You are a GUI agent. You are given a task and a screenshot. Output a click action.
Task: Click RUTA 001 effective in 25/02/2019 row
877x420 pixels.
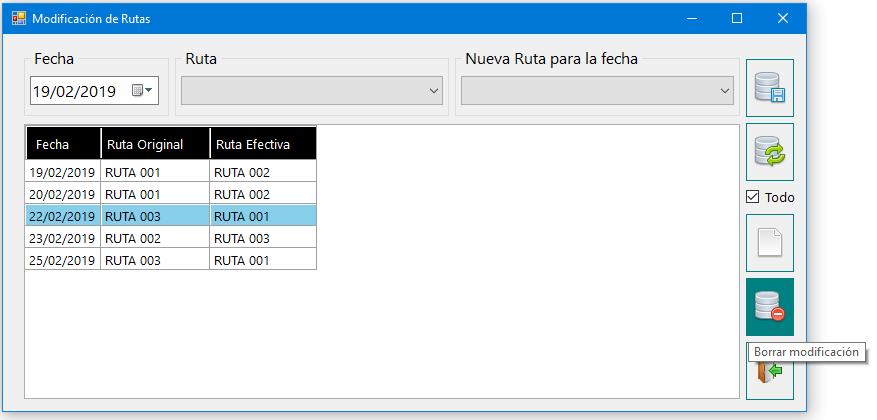click(x=263, y=260)
